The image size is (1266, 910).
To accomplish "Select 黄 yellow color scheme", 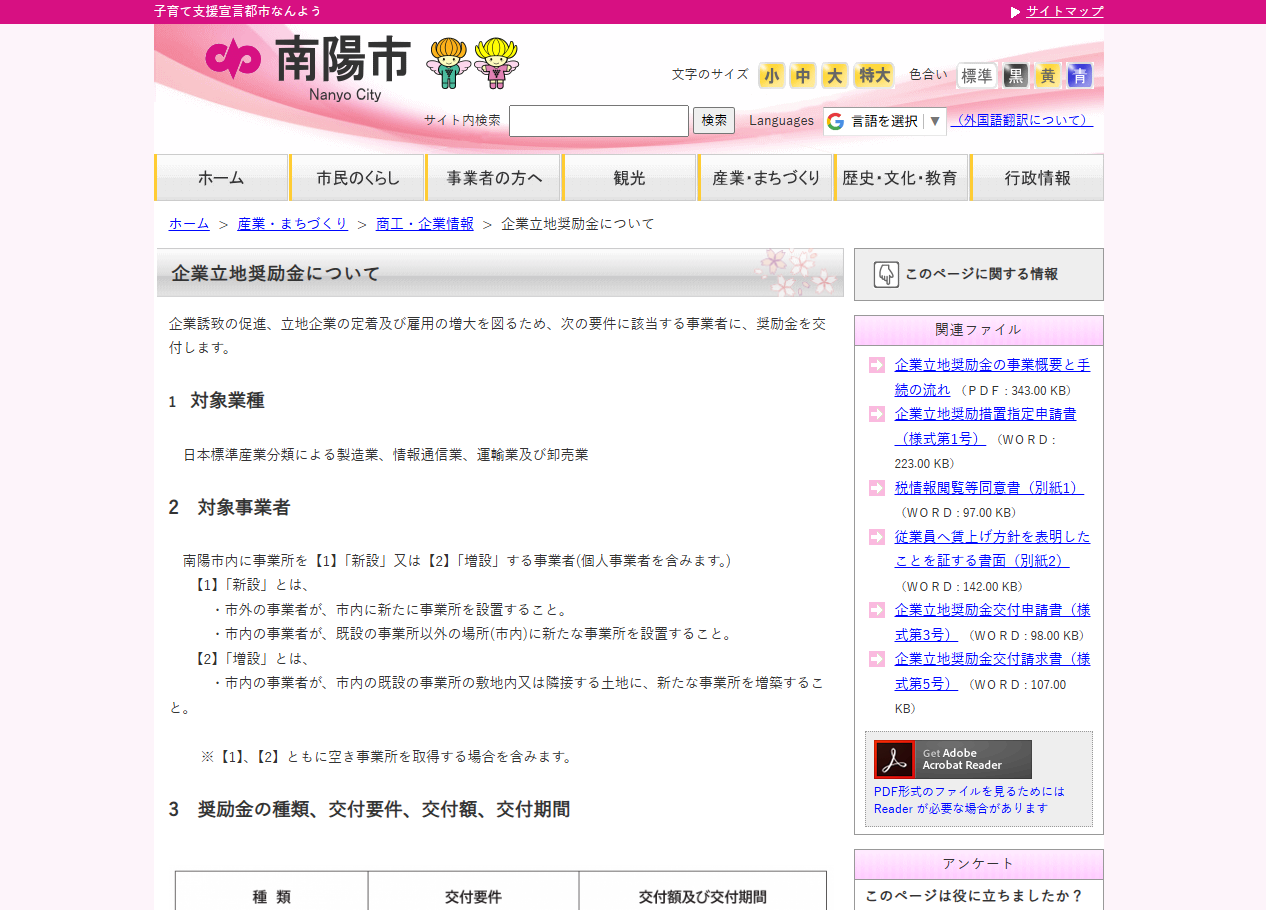I will coord(1048,75).
